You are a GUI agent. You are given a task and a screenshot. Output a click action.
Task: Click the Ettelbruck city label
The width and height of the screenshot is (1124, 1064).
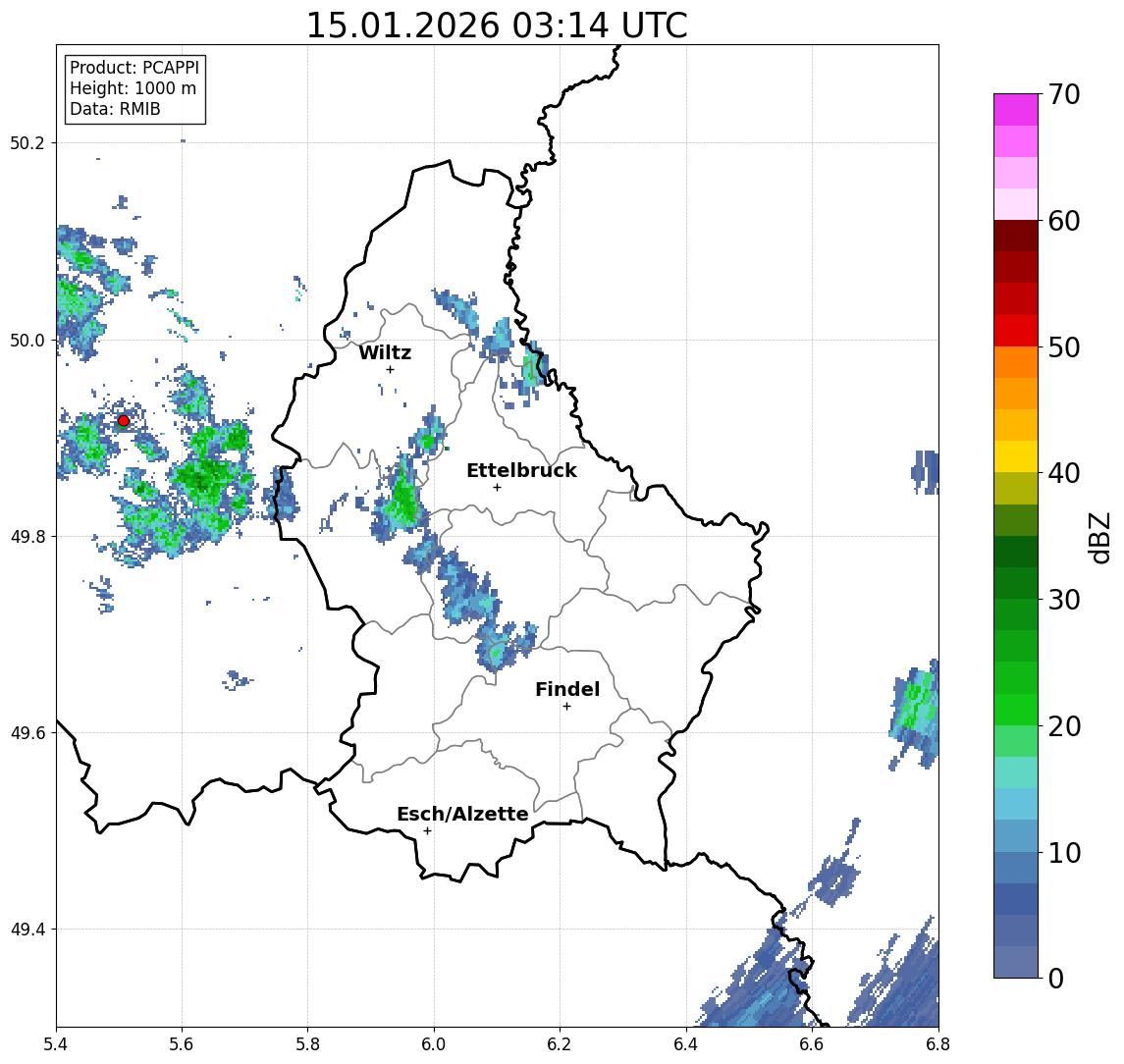(x=521, y=470)
